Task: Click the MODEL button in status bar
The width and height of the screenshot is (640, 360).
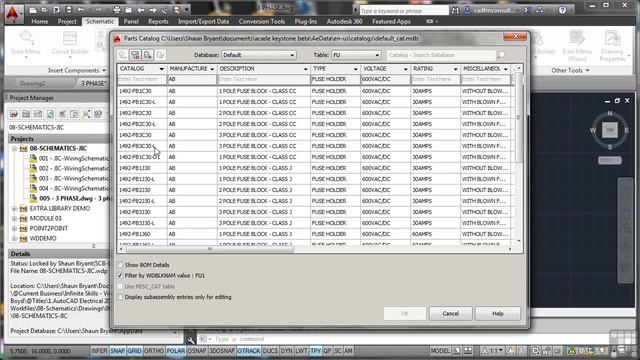Action: click(x=440, y=351)
